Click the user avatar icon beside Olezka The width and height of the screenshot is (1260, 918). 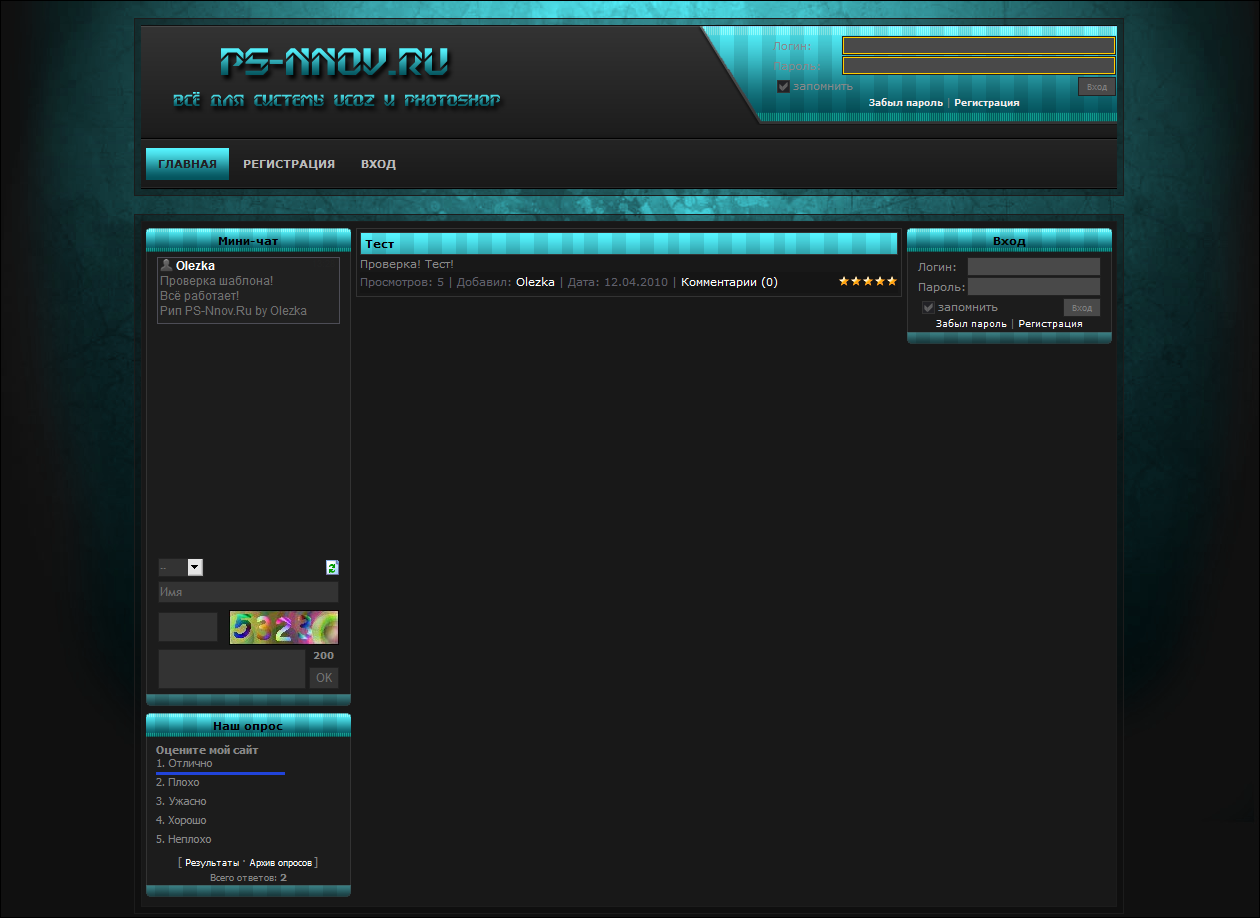[x=166, y=265]
